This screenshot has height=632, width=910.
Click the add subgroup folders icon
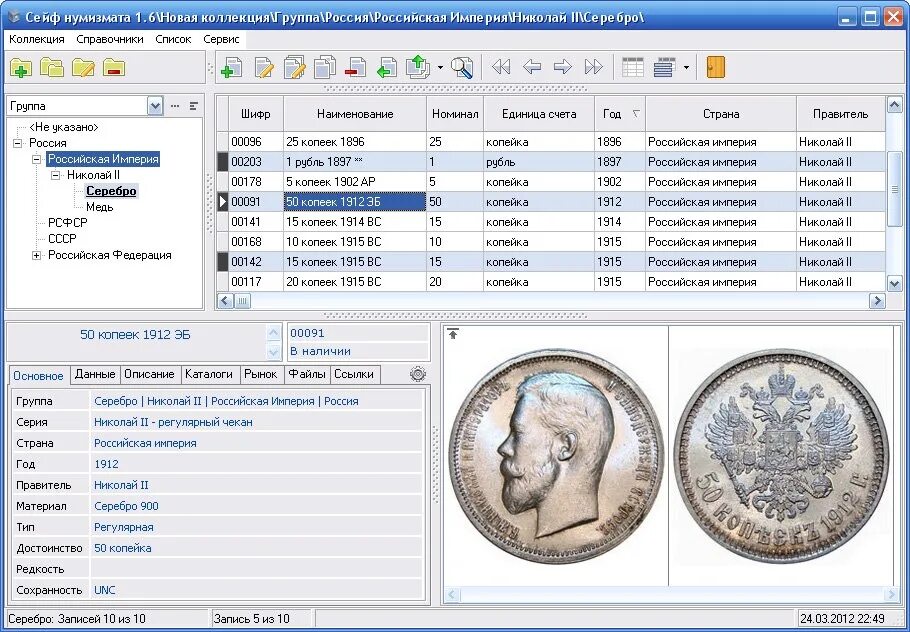[x=52, y=68]
